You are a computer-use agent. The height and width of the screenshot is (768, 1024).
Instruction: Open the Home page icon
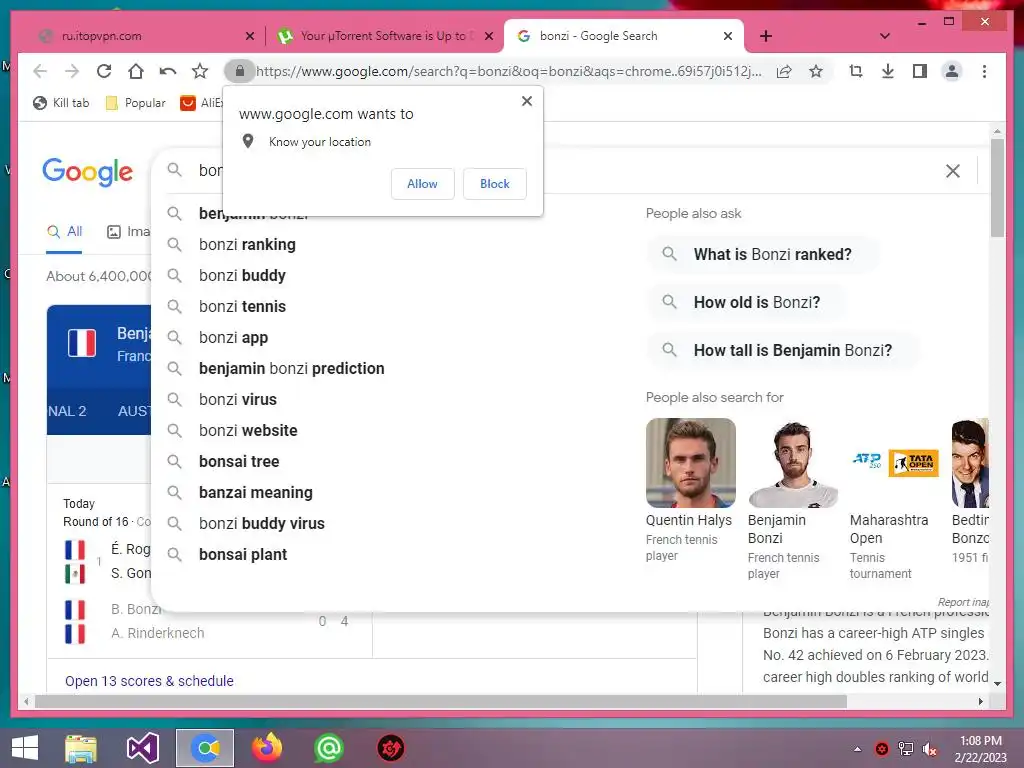[136, 71]
